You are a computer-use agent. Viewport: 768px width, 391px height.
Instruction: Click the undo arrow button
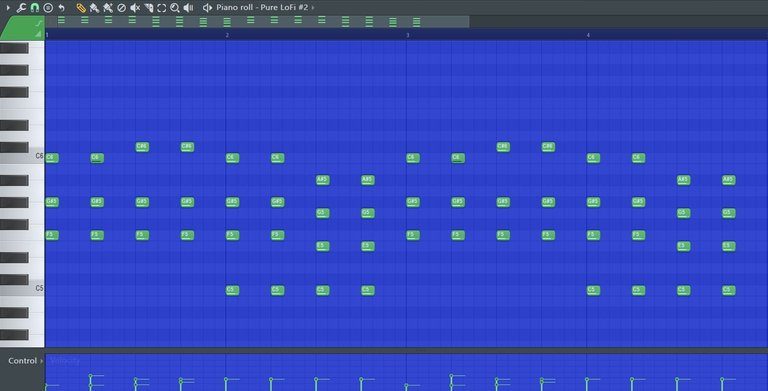pyautogui.click(x=61, y=7)
